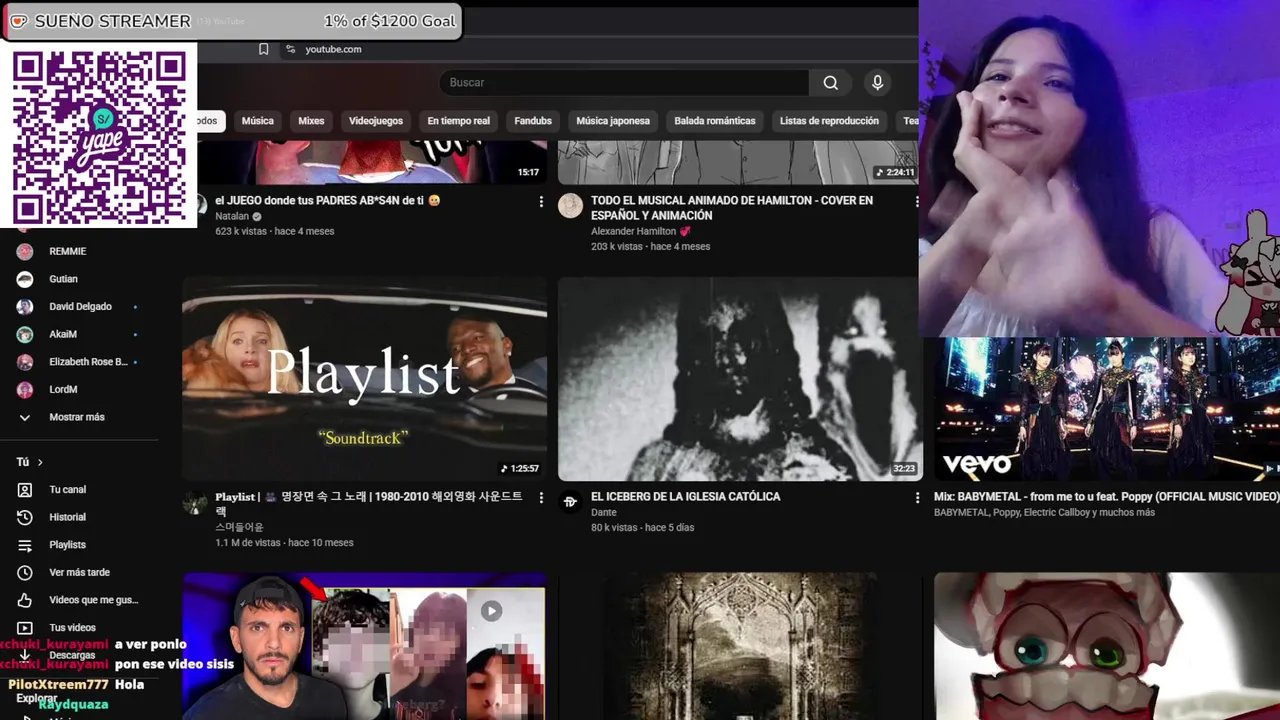The width and height of the screenshot is (1280, 720).
Task: Open the Natalan channel name link
Action: coord(232,217)
